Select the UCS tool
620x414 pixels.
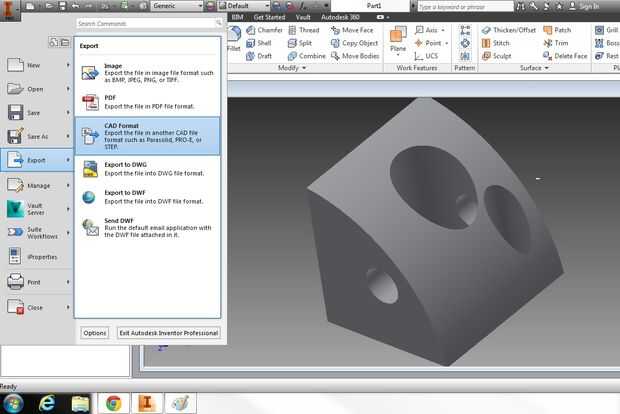click(426, 56)
